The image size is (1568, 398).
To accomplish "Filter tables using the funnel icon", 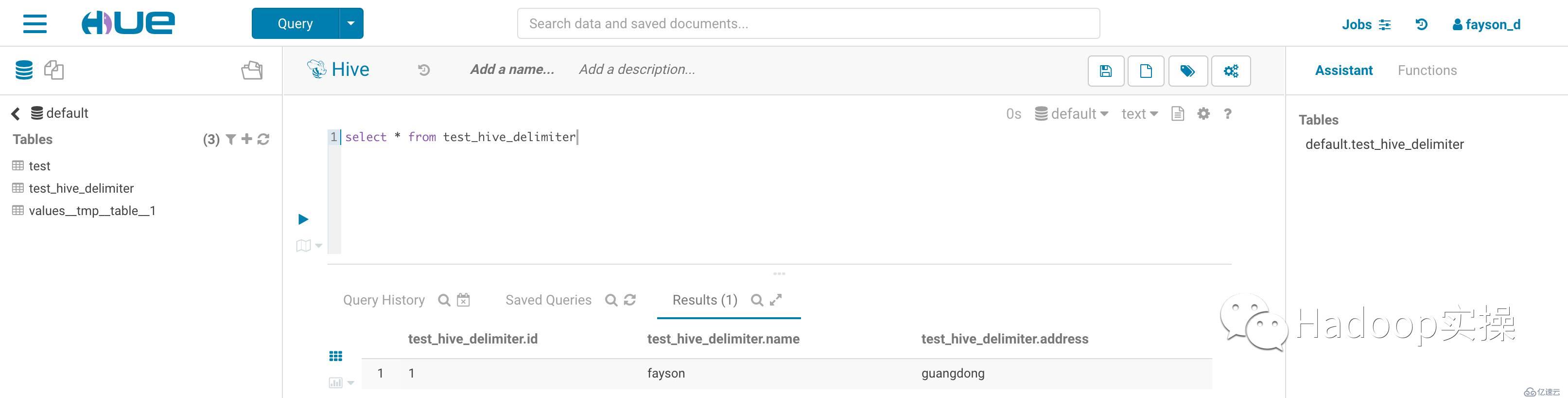I will (231, 140).
